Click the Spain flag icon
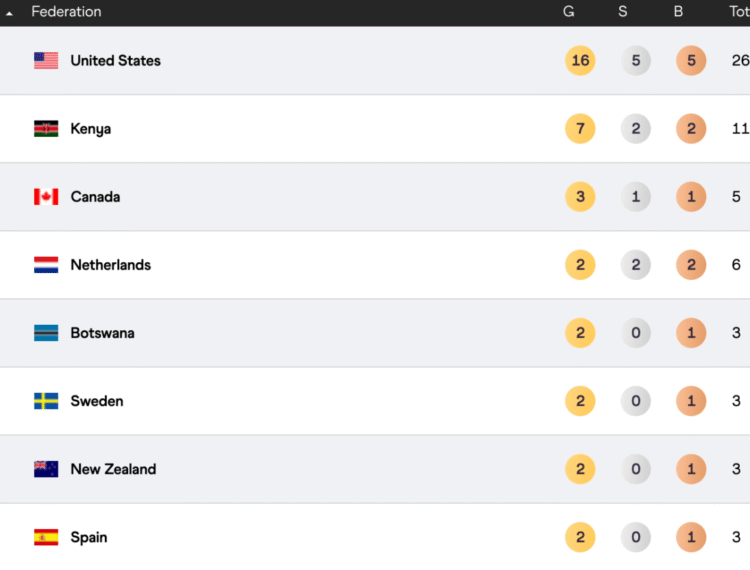The image size is (750, 570). pyautogui.click(x=46, y=537)
